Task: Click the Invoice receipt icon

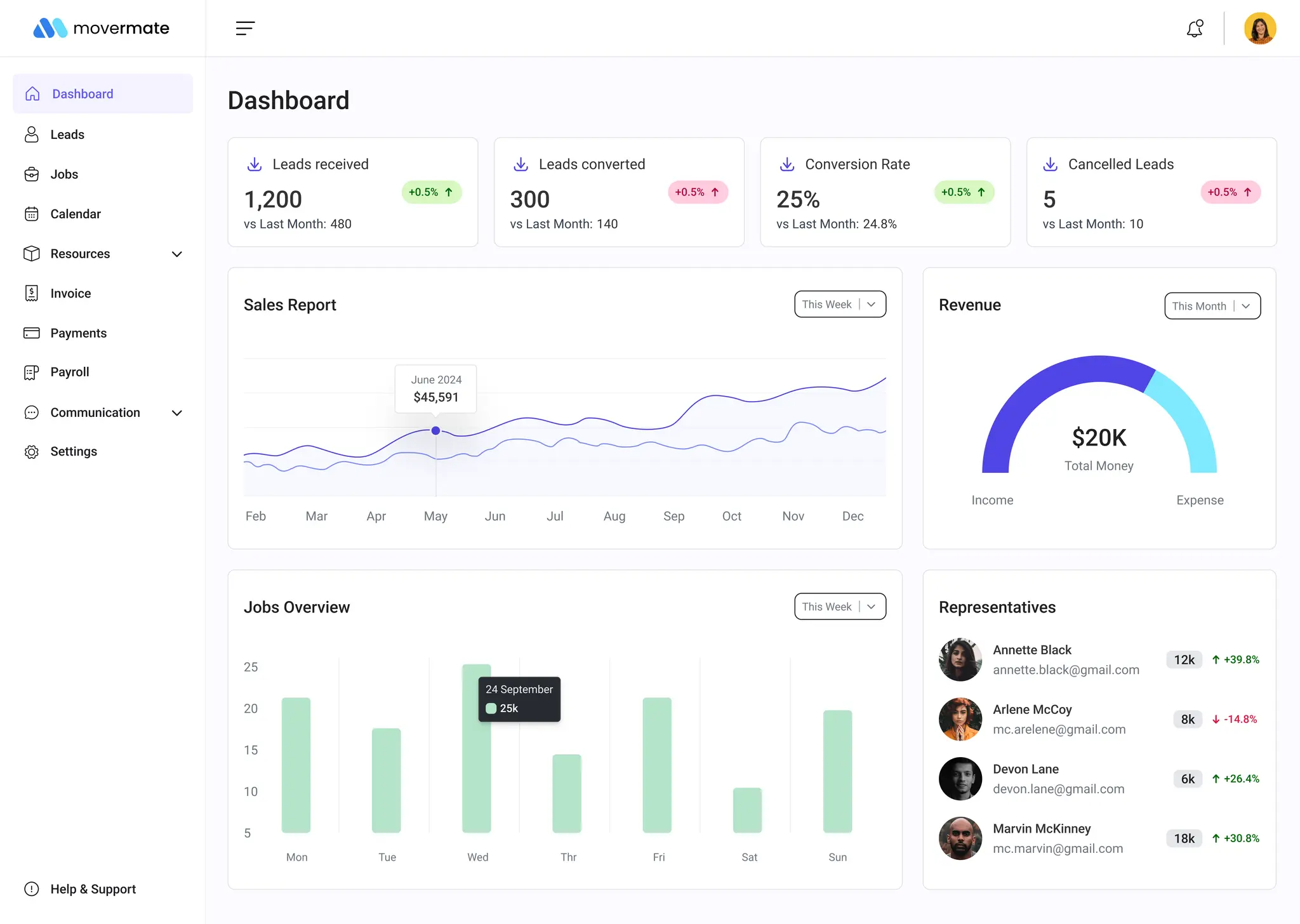Action: tap(32, 293)
